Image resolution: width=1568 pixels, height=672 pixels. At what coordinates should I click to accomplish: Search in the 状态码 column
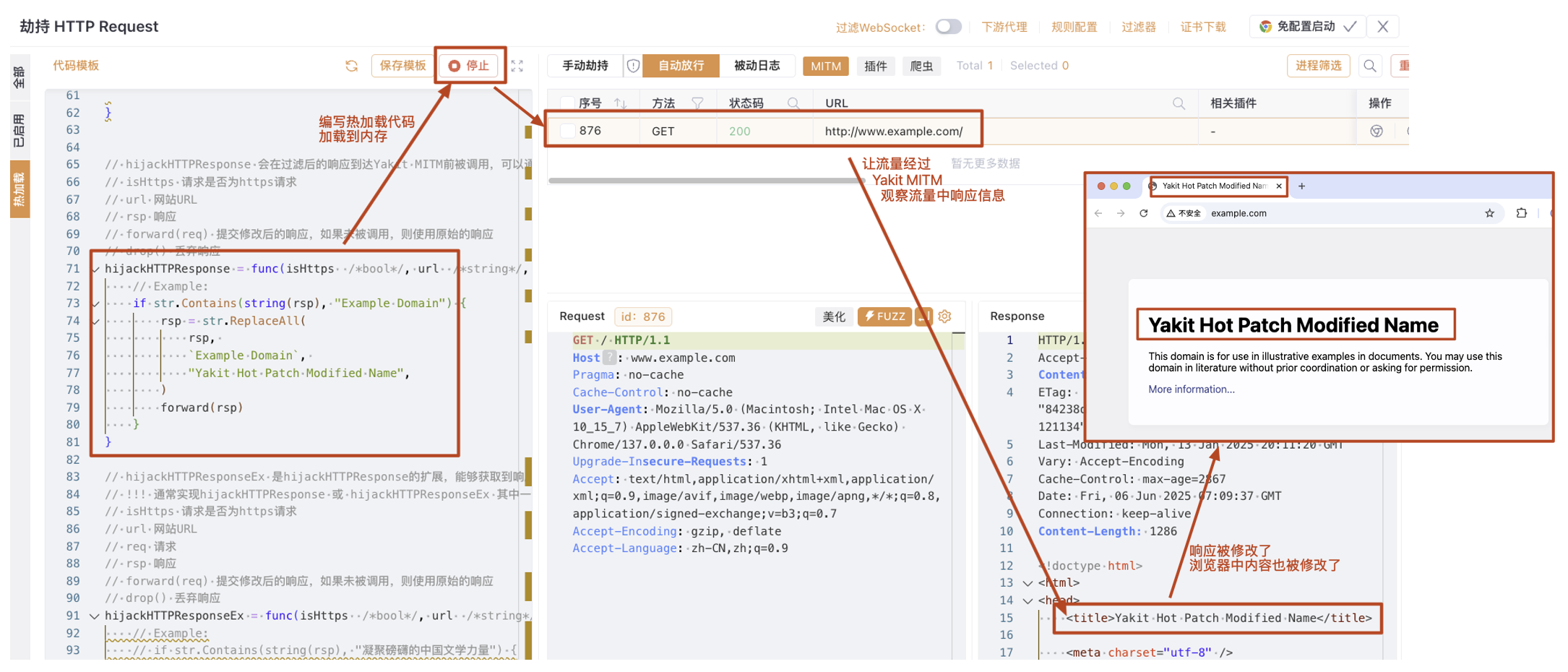point(793,103)
